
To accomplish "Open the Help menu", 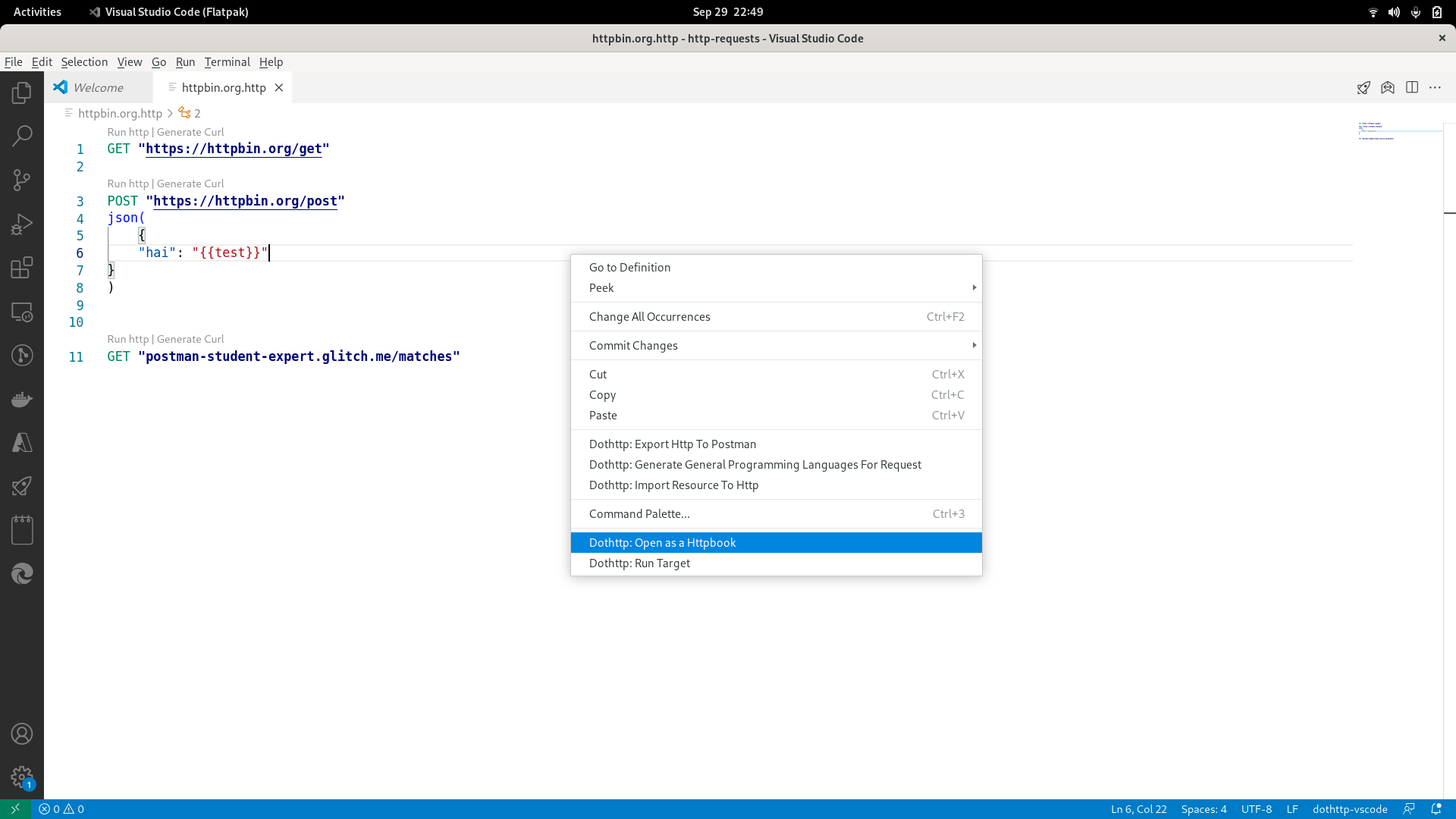I will click(x=271, y=62).
